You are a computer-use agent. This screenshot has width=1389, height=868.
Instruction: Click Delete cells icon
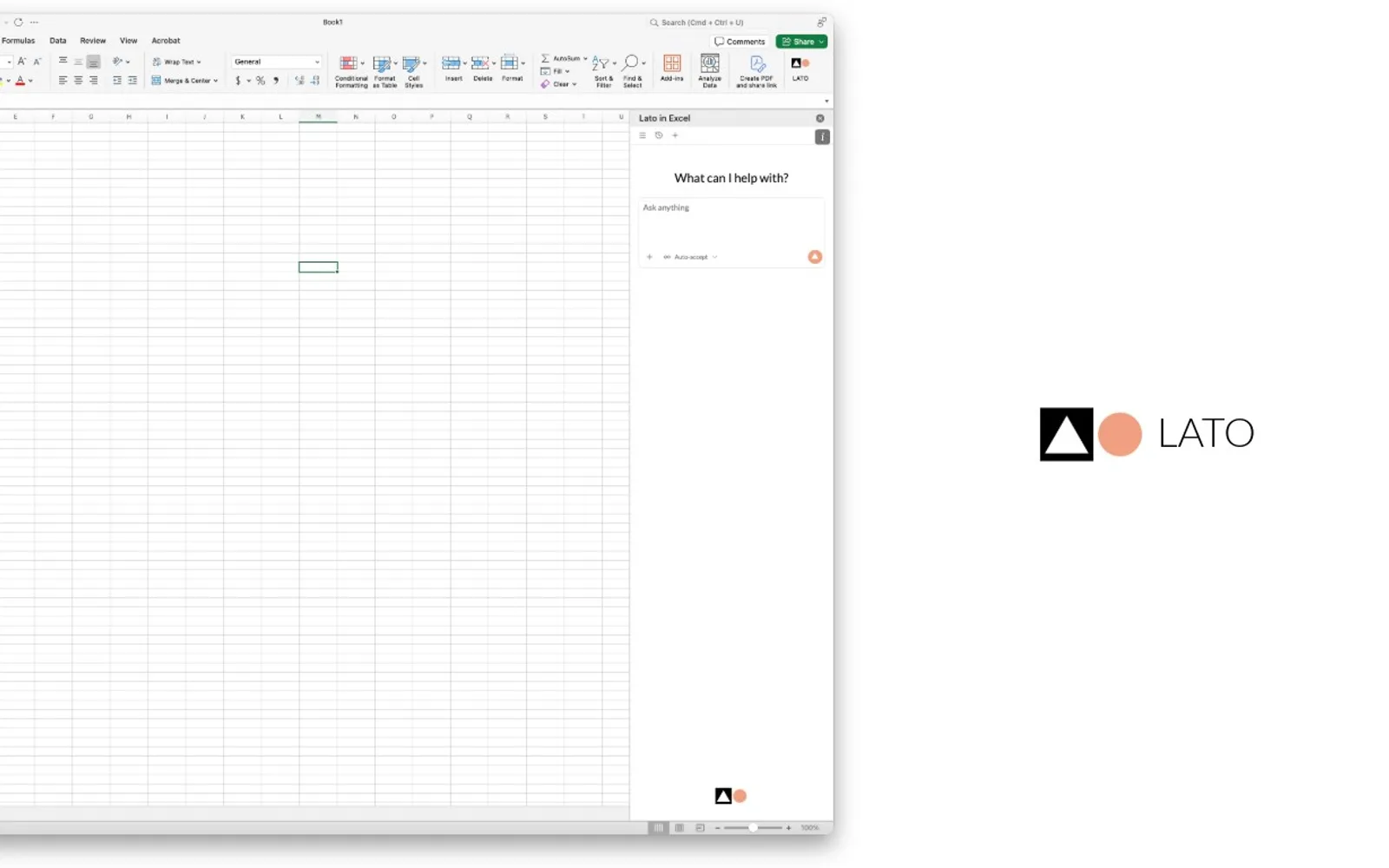tap(479, 63)
